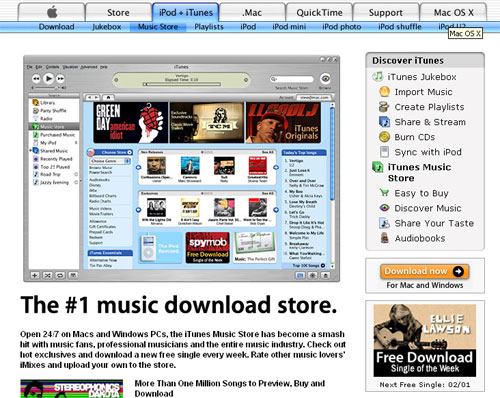Go to the Download subnav item

click(56, 27)
